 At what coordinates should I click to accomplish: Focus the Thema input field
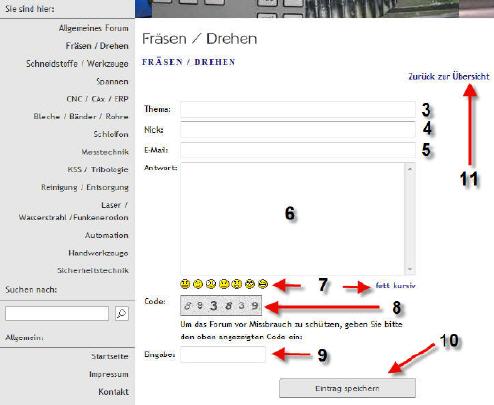click(298, 110)
